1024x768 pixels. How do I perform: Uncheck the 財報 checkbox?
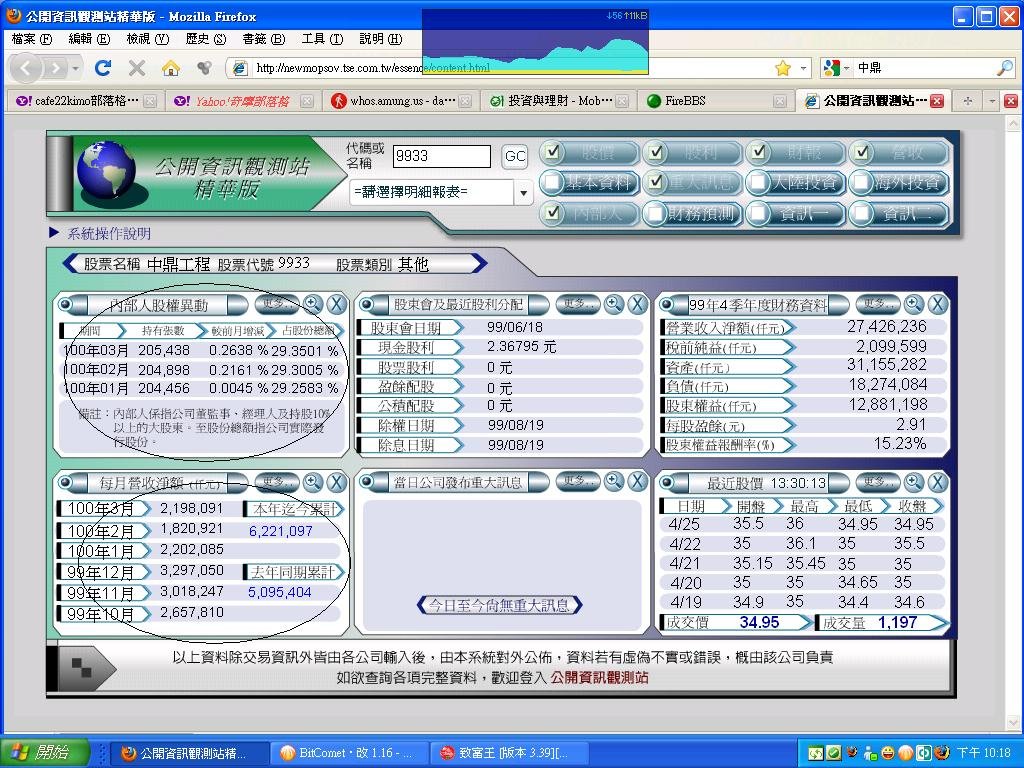point(758,152)
